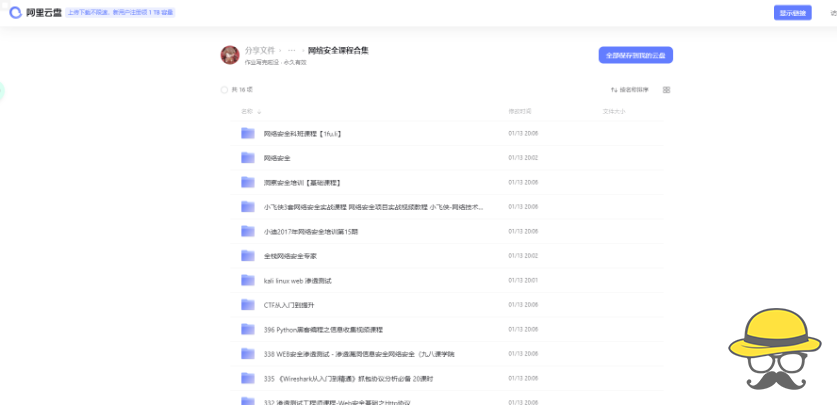Click the folder icon for kali linux web 渗透测试
The image size is (837, 405).
click(248, 280)
